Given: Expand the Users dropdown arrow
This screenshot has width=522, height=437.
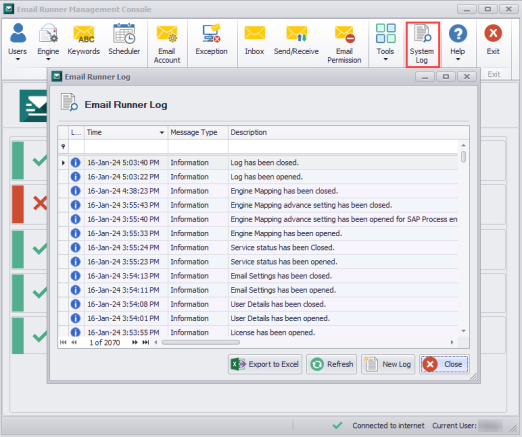Looking at the screenshot, I should click(18, 60).
